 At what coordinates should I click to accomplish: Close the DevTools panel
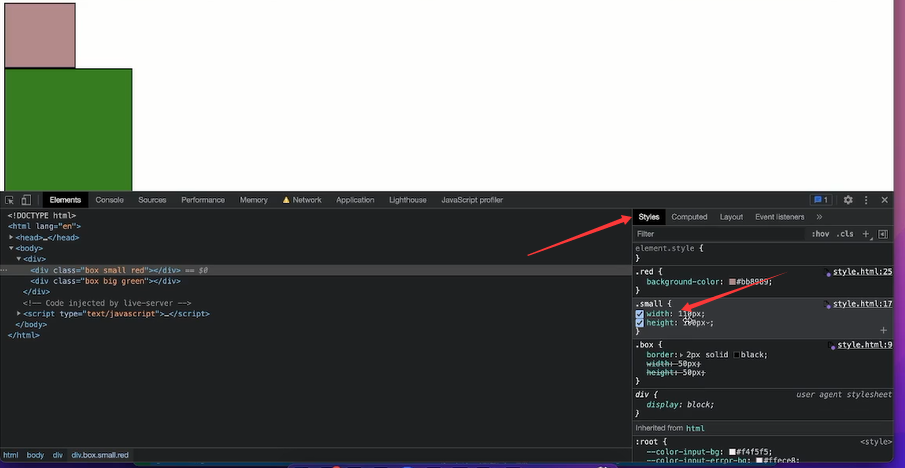(x=884, y=200)
